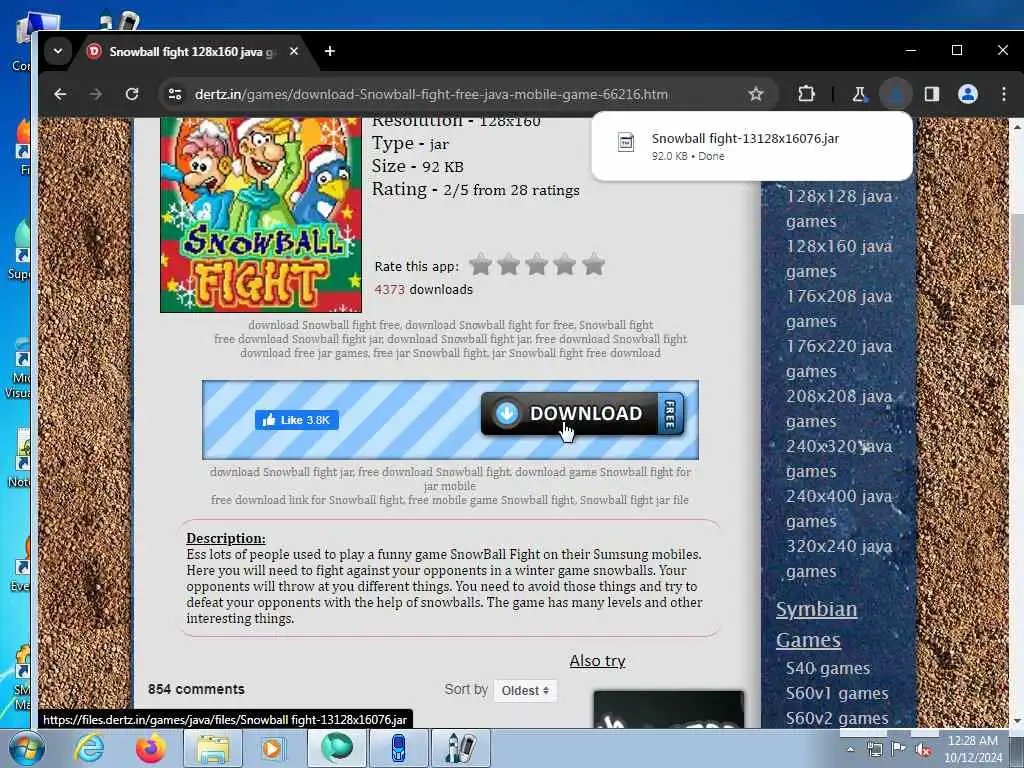This screenshot has height=768, width=1024.
Task: Close the Snowball fight tab
Action: (294, 51)
